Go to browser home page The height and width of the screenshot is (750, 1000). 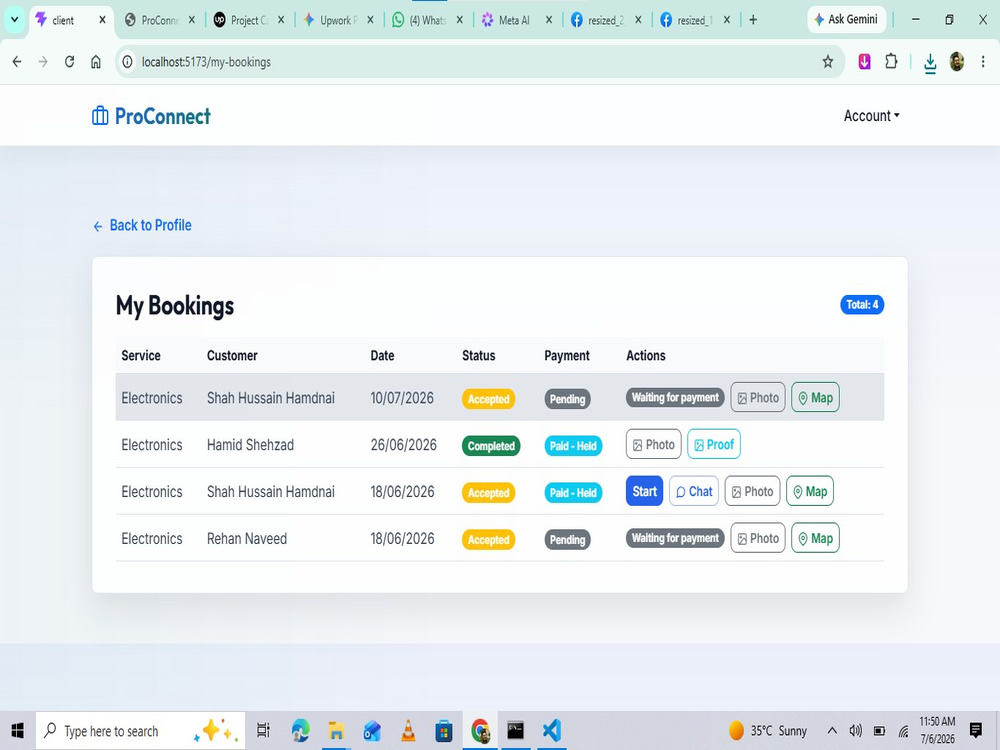click(96, 62)
